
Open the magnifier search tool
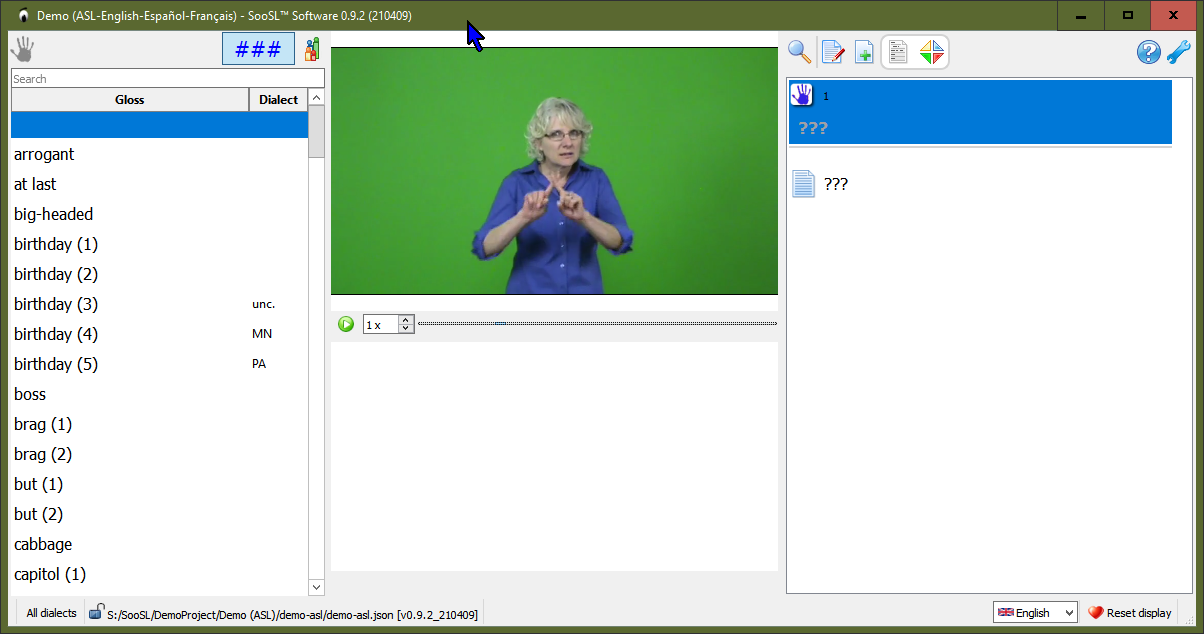(799, 52)
